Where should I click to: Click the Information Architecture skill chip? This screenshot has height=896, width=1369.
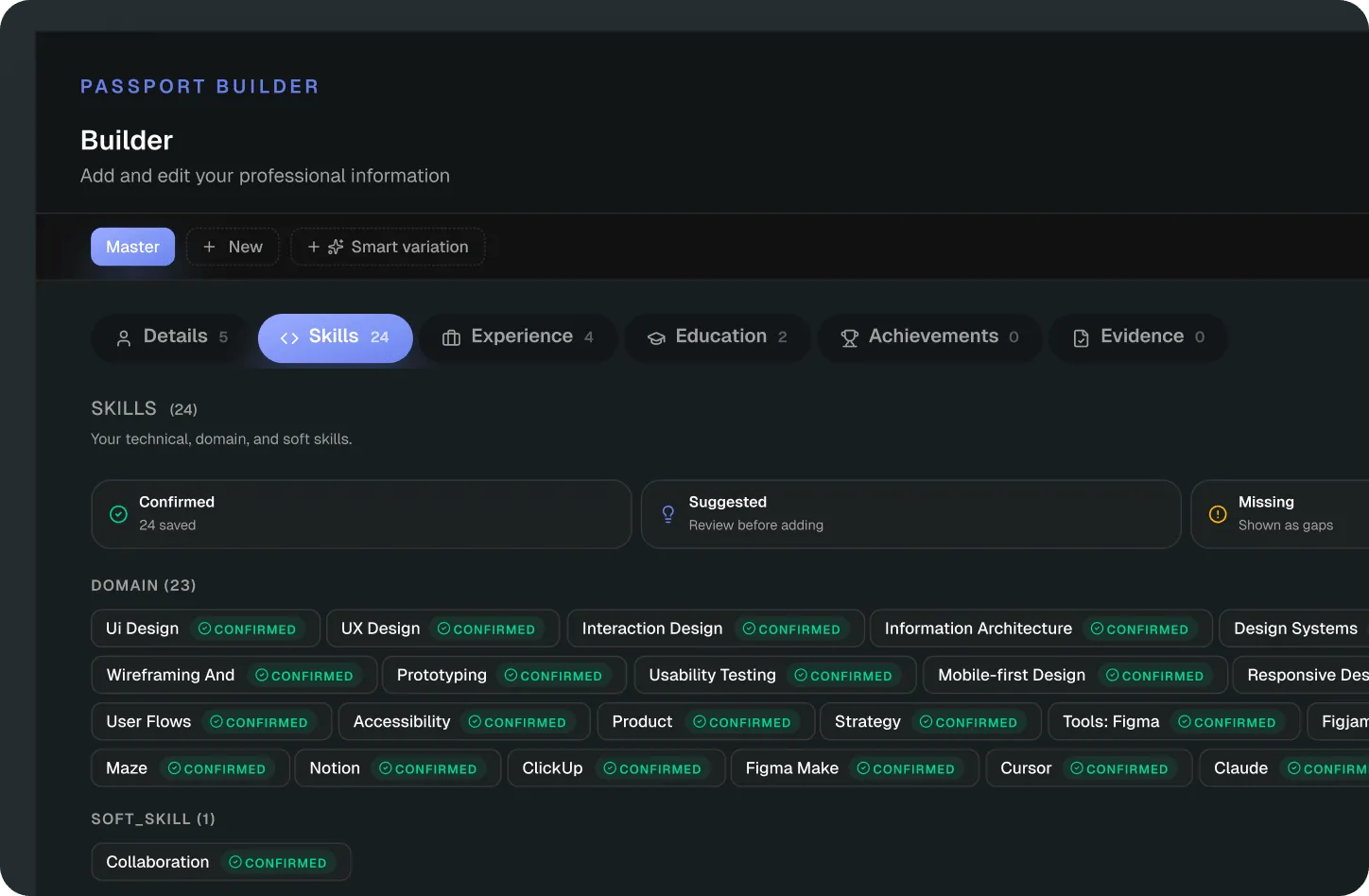pos(1041,629)
